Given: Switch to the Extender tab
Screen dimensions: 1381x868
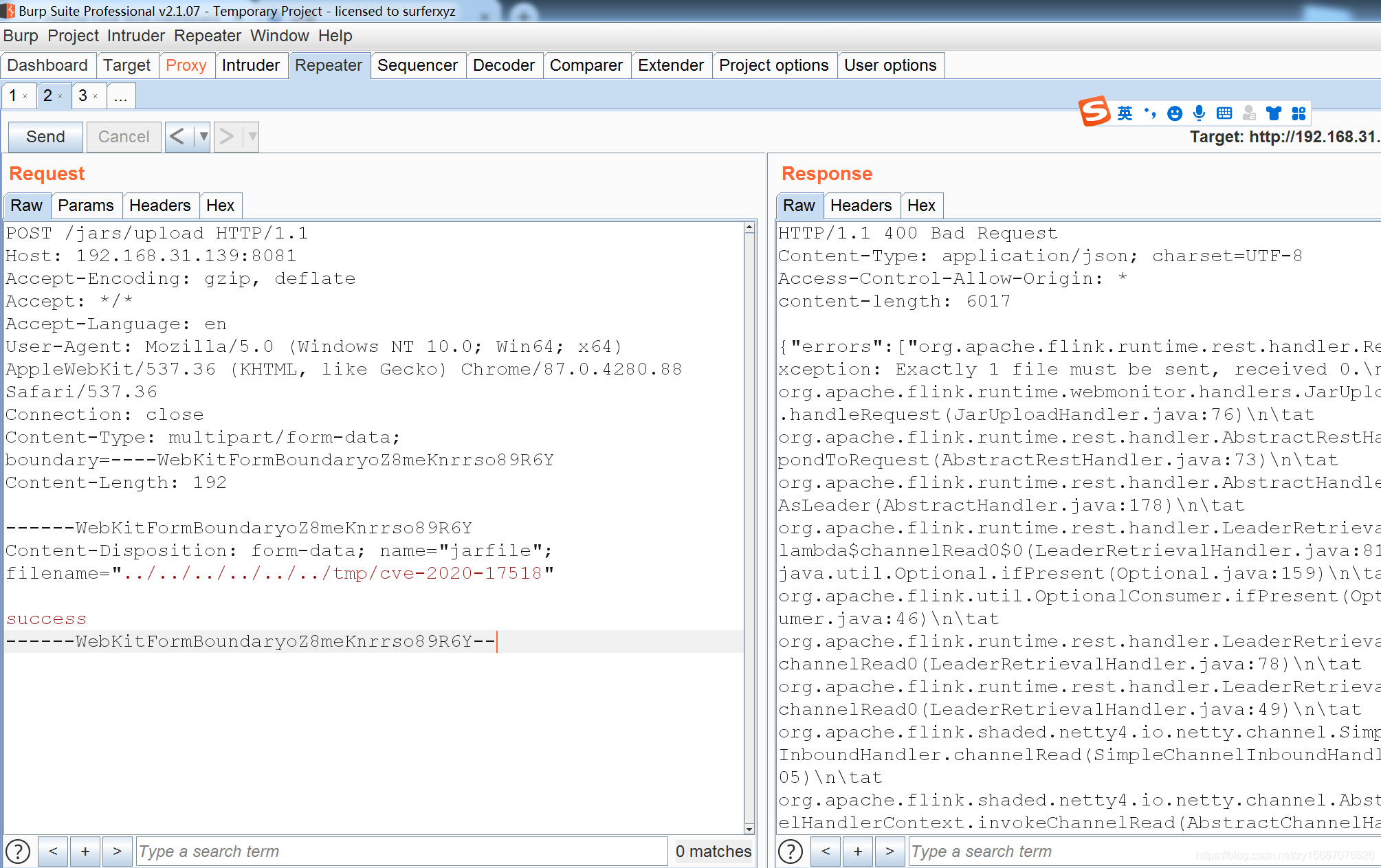Looking at the screenshot, I should [671, 65].
